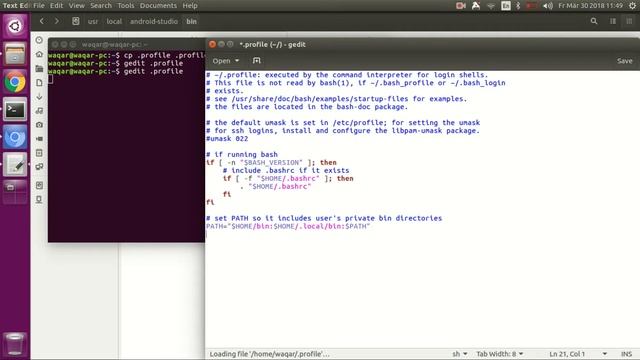Go forward in Files window

click(x=57, y=21)
